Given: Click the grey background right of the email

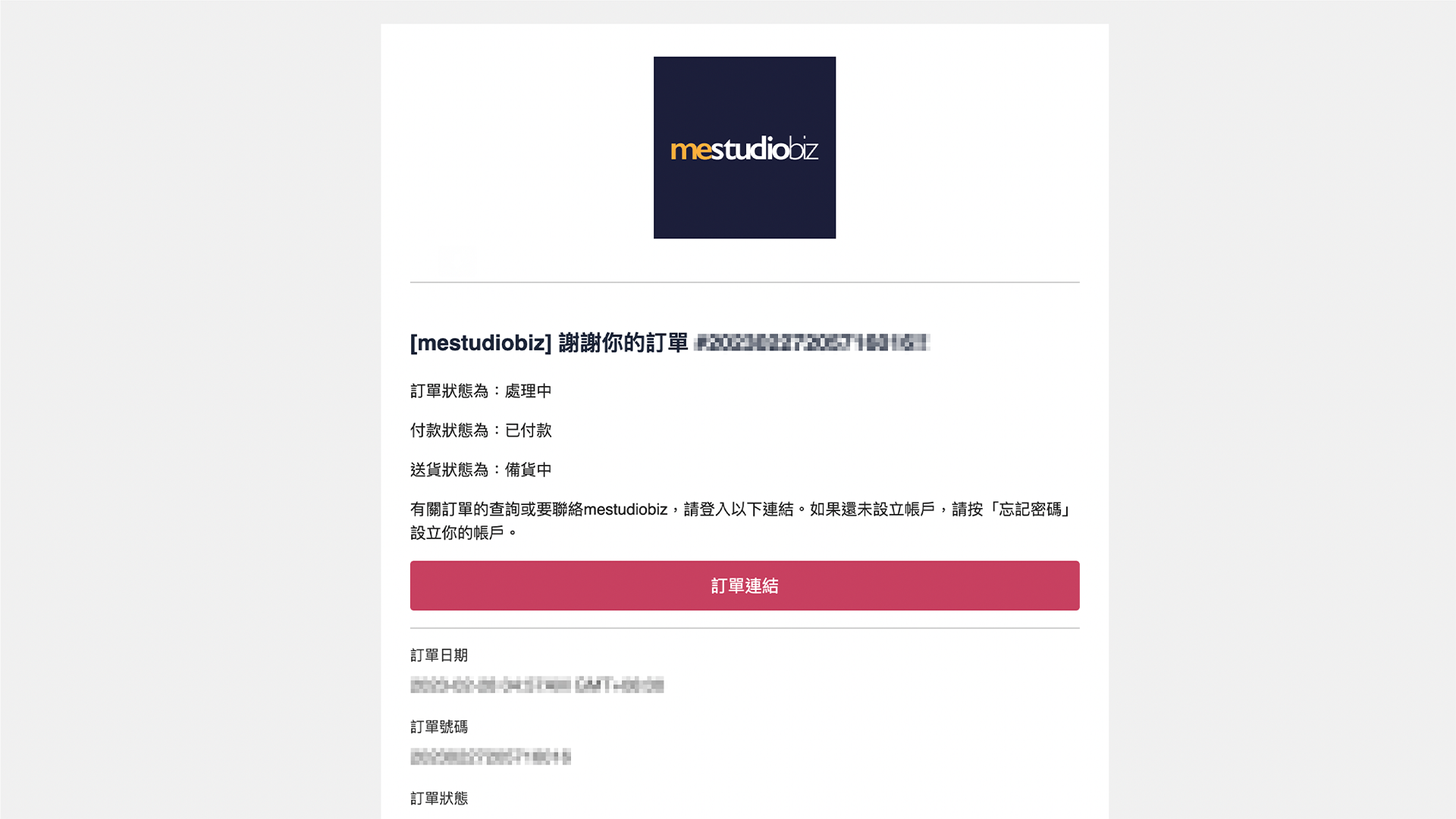Looking at the screenshot, I should 1282,409.
